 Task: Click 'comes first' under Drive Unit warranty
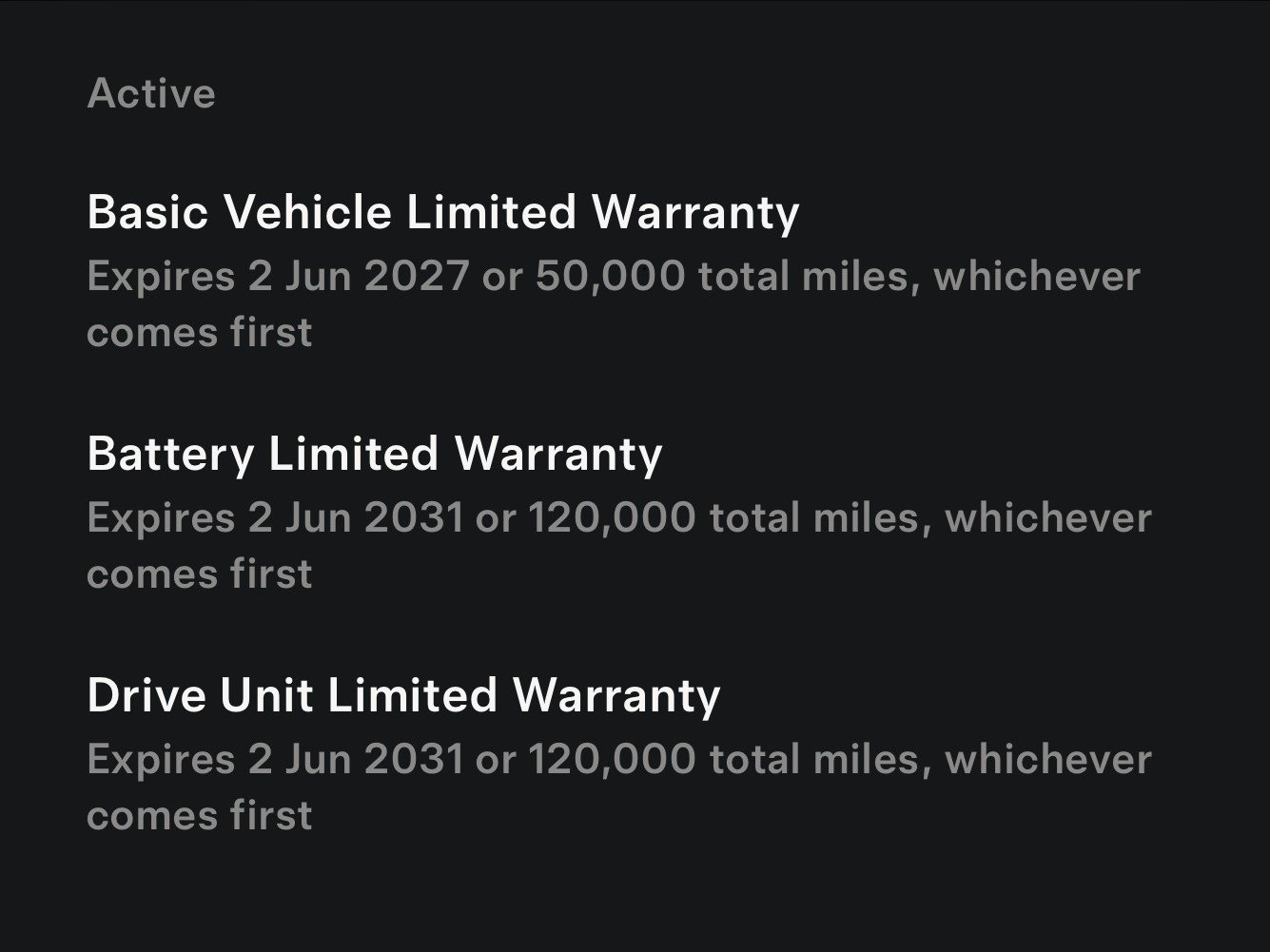click(199, 816)
